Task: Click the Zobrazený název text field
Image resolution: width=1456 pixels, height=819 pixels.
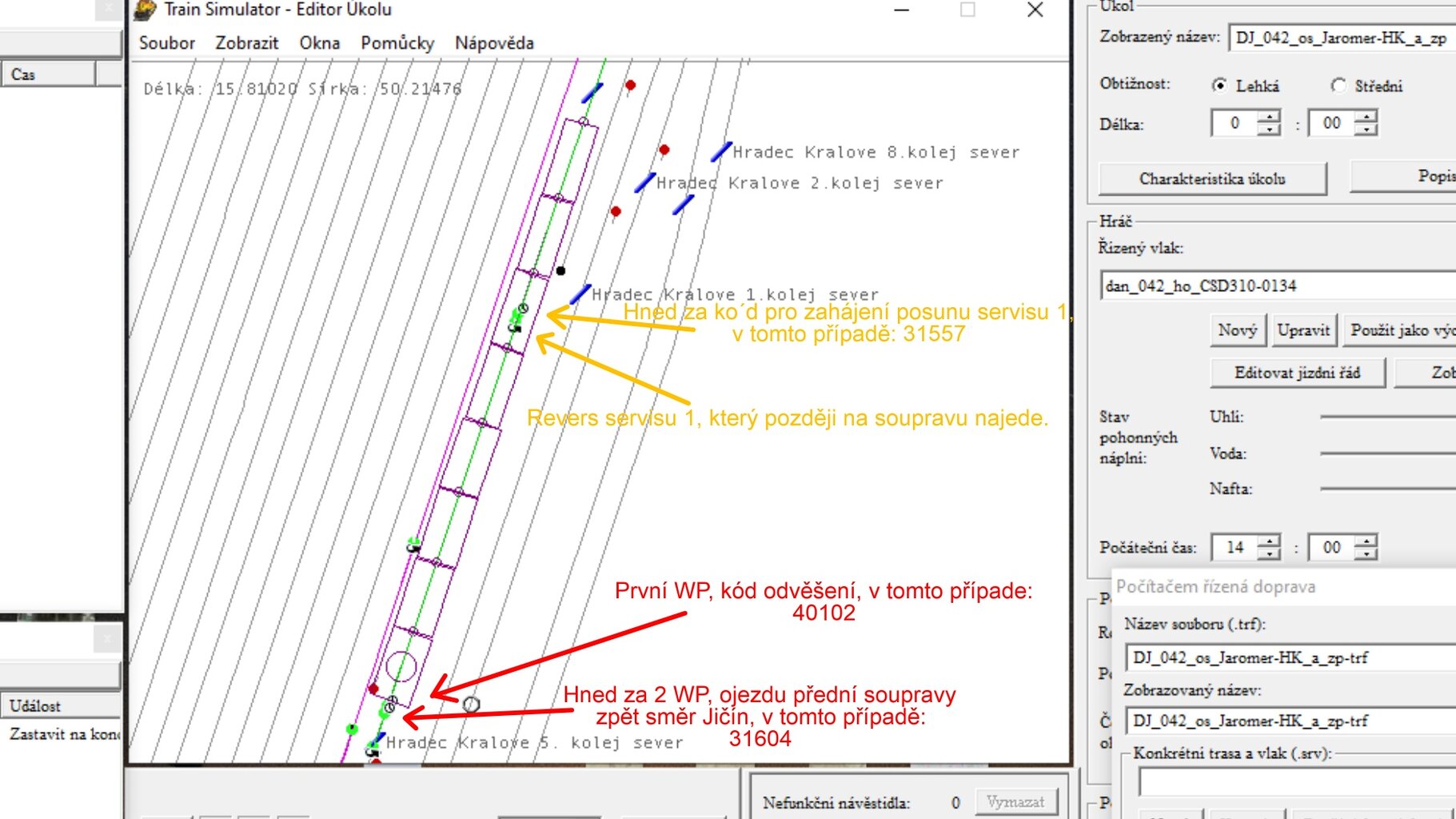Action: click(x=1341, y=38)
